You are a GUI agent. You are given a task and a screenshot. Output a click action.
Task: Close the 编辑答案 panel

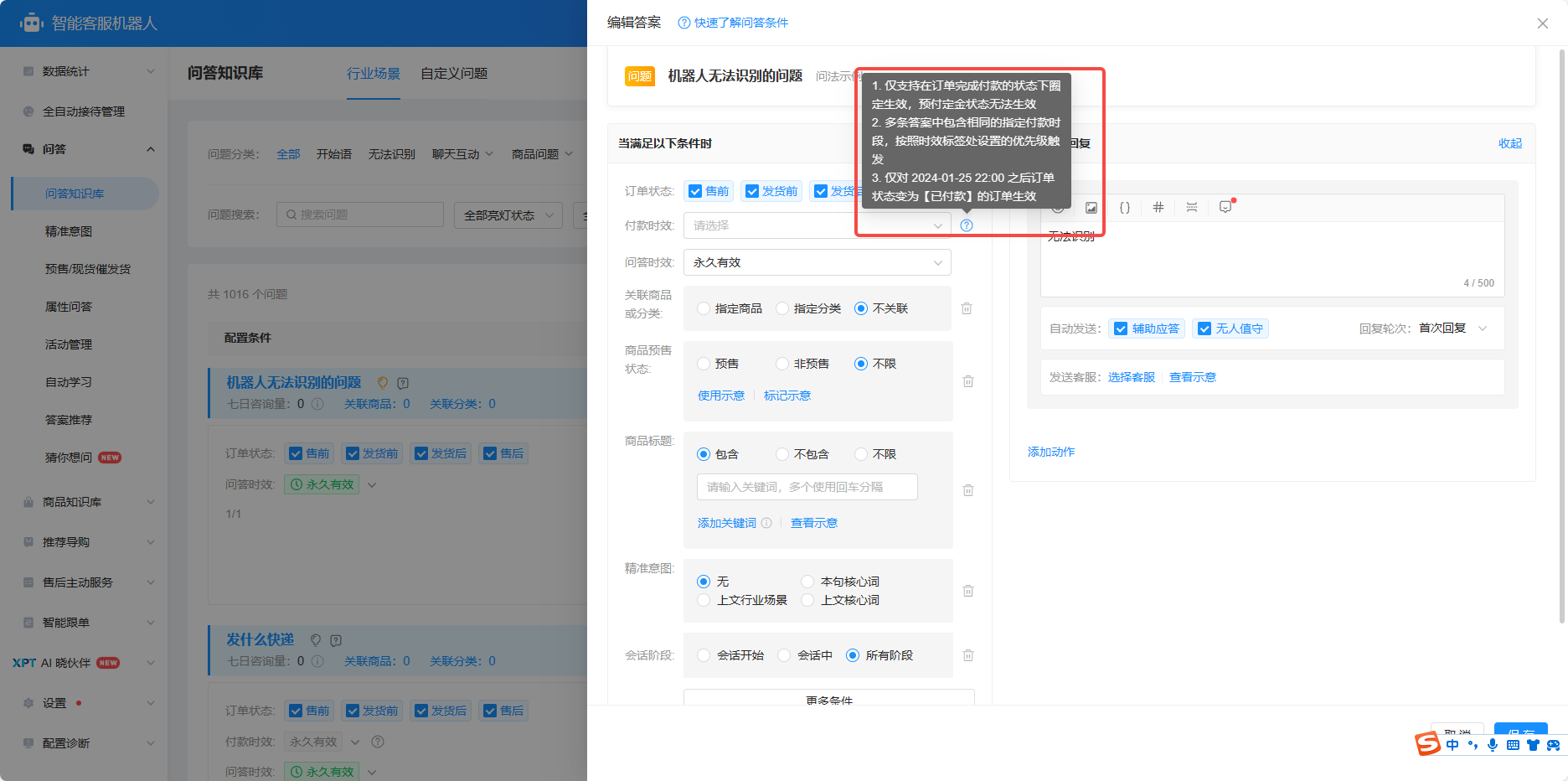pyautogui.click(x=1542, y=23)
